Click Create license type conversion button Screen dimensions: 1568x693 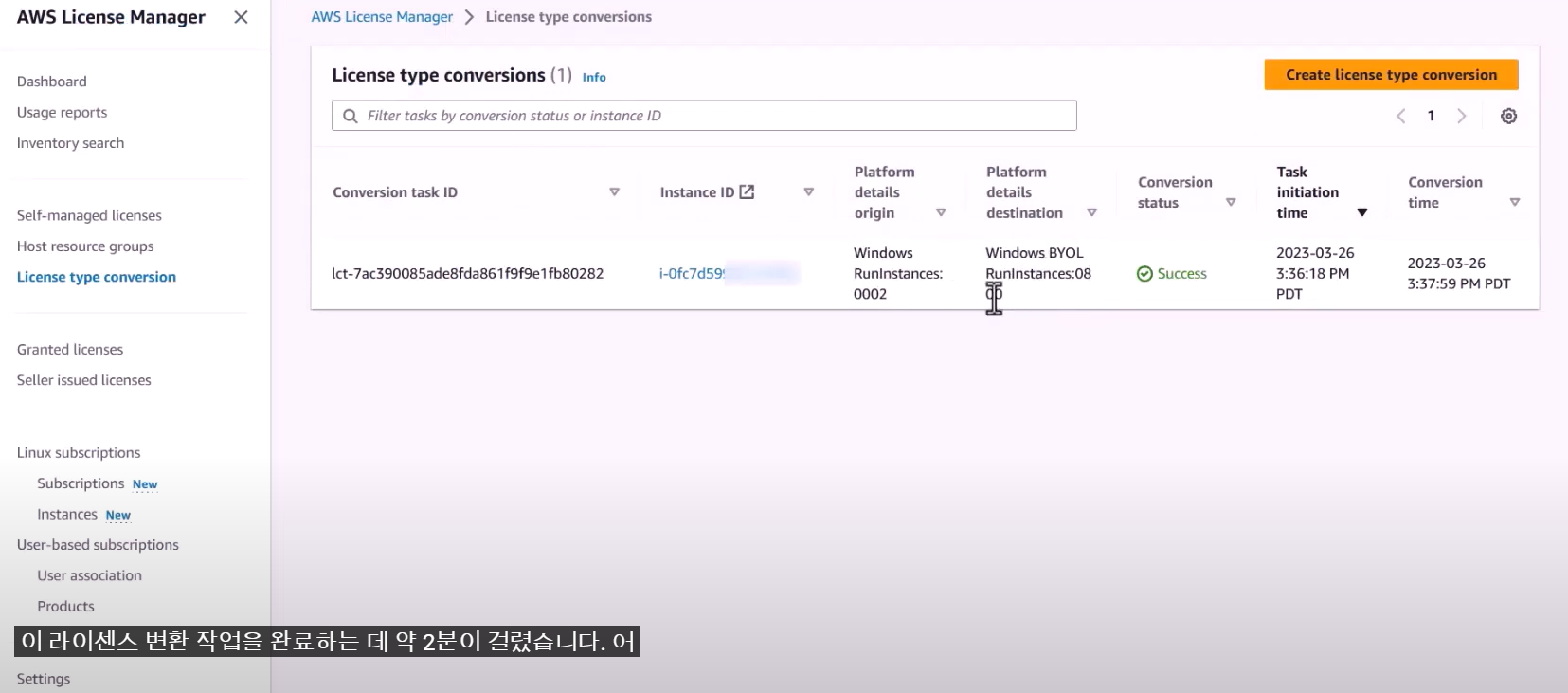point(1391,75)
